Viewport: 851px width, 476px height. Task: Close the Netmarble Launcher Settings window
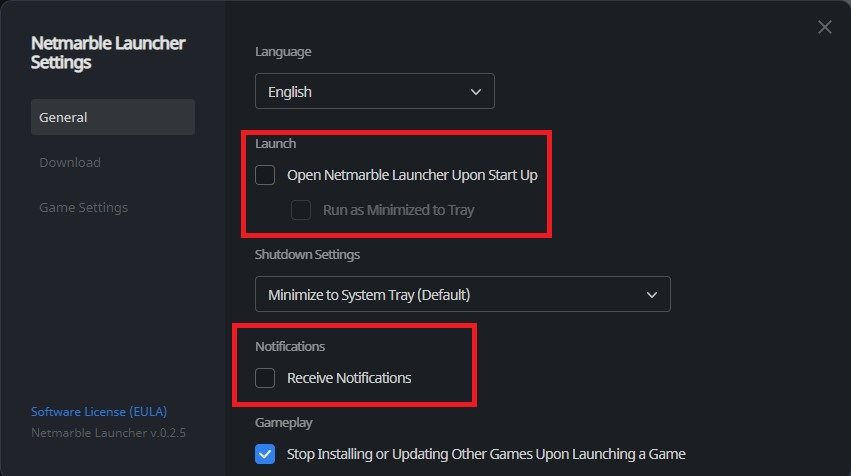point(824,27)
